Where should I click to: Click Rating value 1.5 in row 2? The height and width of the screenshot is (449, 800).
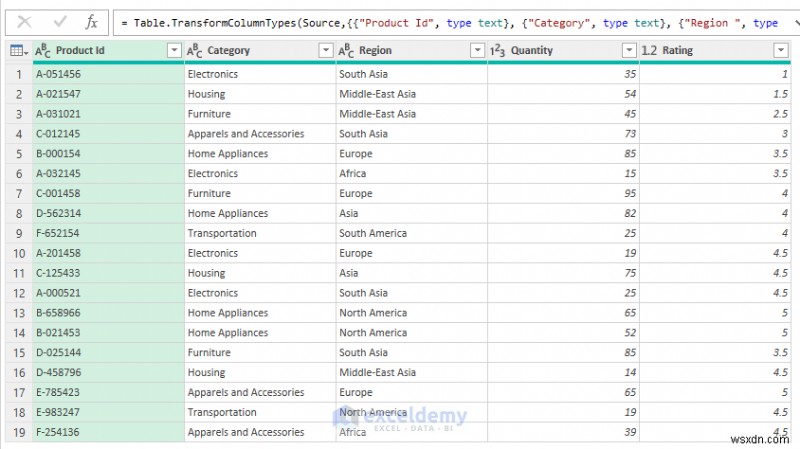[x=780, y=94]
